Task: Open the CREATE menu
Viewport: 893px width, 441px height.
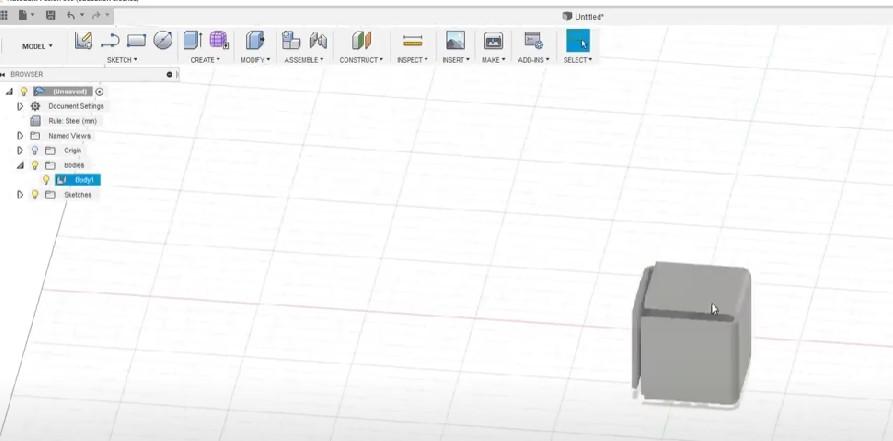Action: pos(205,60)
